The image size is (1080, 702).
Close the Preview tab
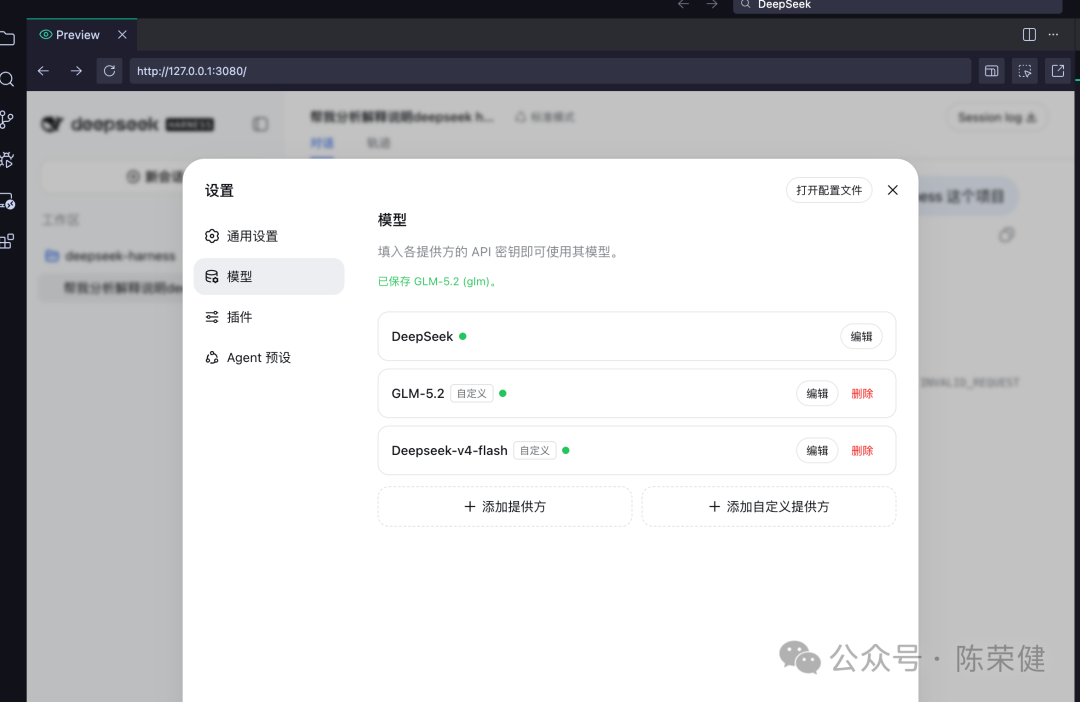point(122,34)
